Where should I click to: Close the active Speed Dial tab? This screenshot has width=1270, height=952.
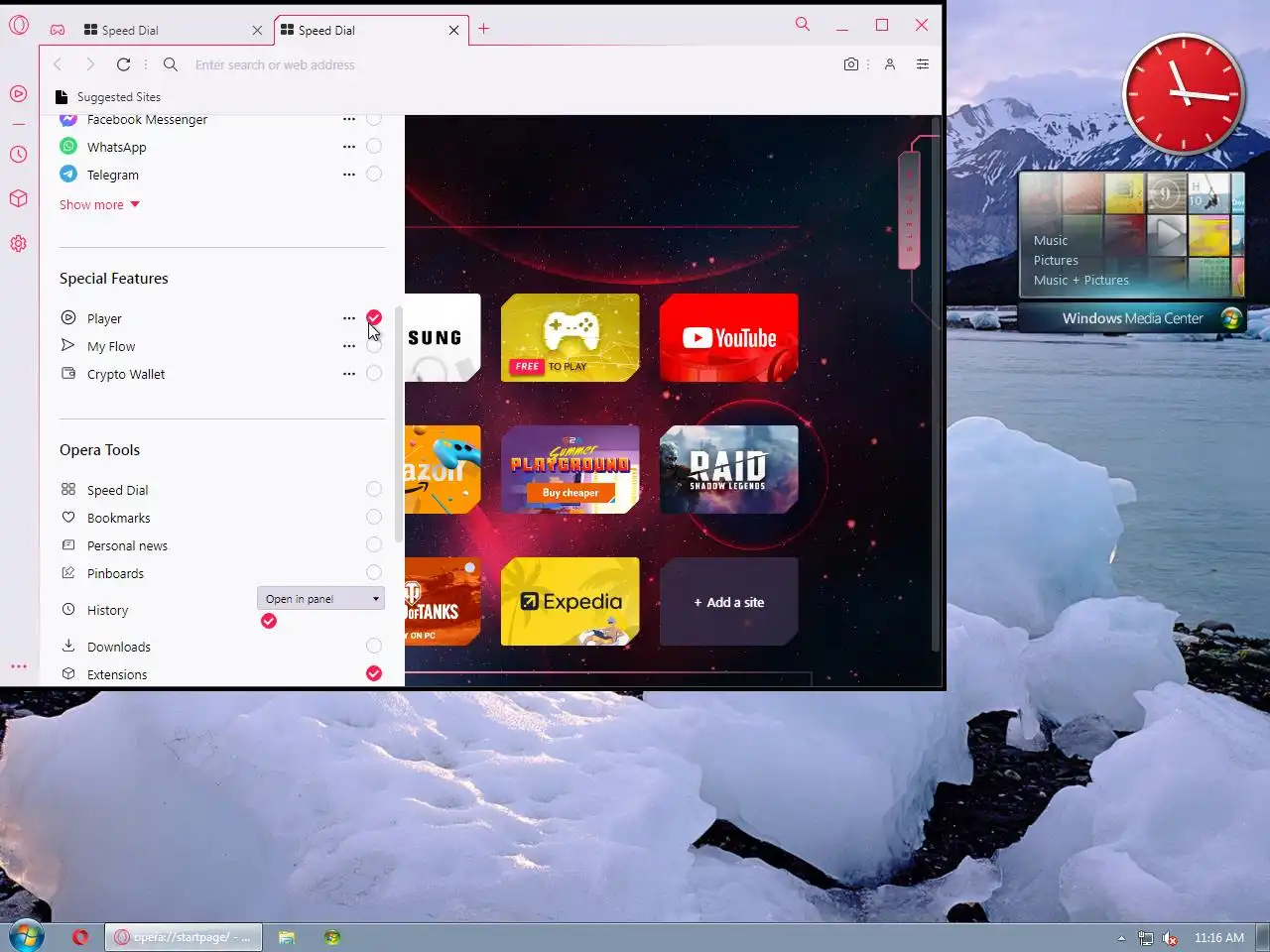[453, 31]
